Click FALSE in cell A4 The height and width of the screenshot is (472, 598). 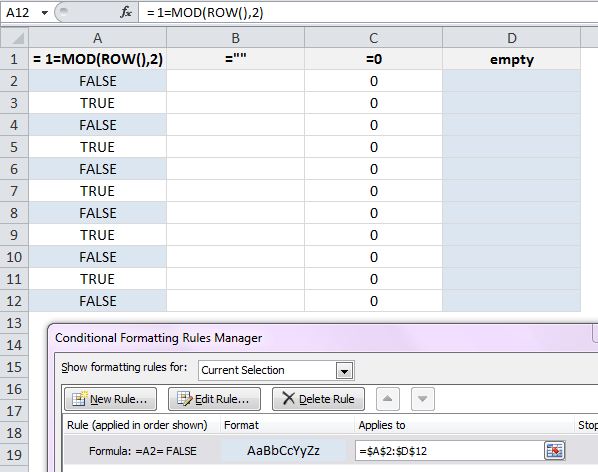[x=98, y=125]
